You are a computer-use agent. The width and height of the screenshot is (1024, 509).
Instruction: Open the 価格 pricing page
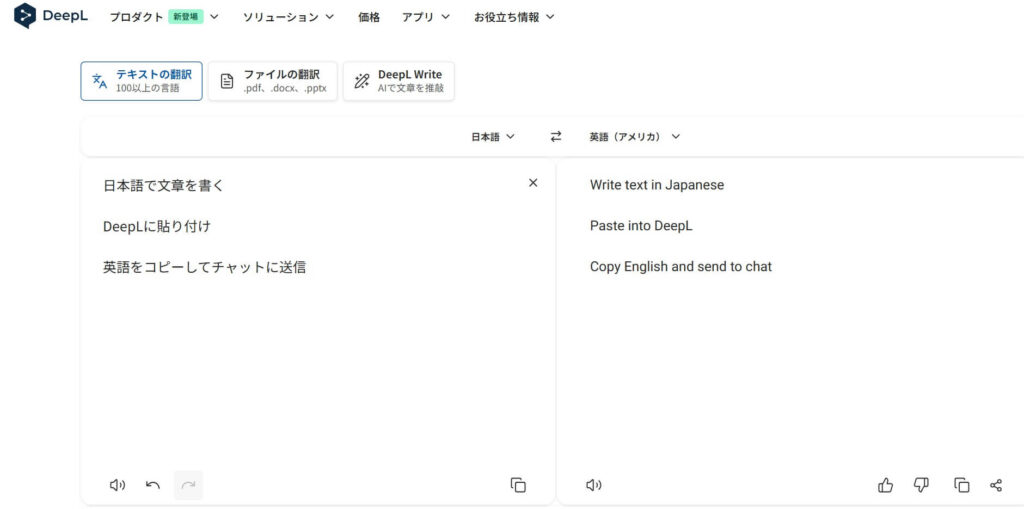[369, 17]
